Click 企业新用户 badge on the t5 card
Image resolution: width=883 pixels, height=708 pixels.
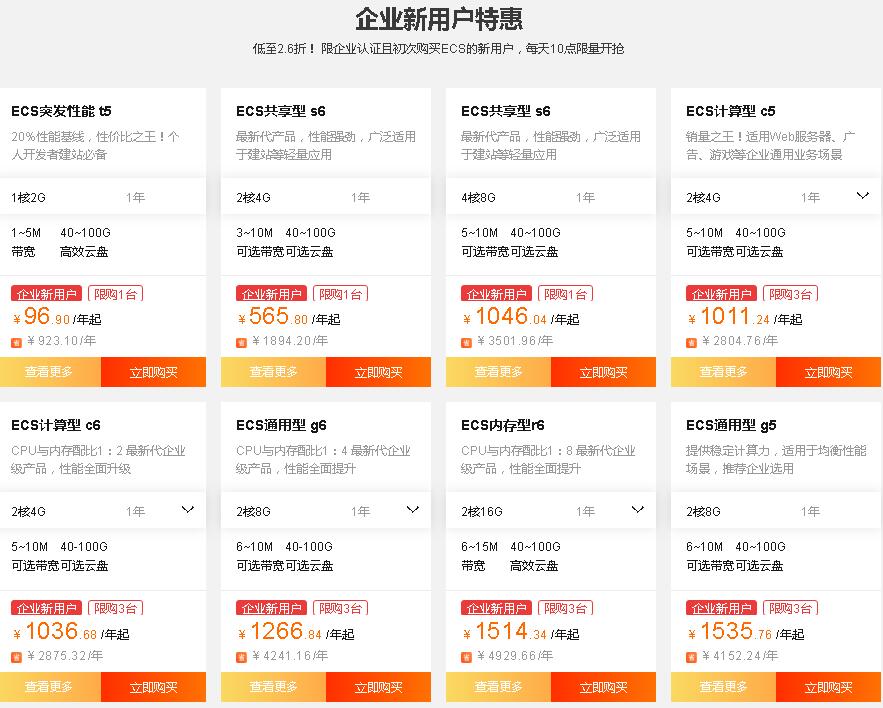pos(47,294)
